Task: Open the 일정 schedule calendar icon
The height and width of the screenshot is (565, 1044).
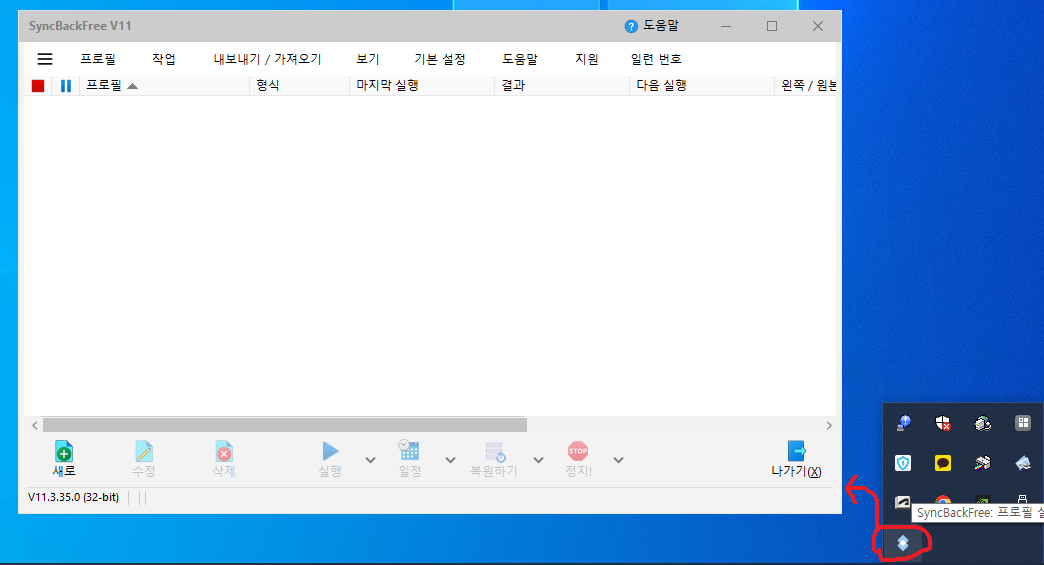Action: pos(409,450)
